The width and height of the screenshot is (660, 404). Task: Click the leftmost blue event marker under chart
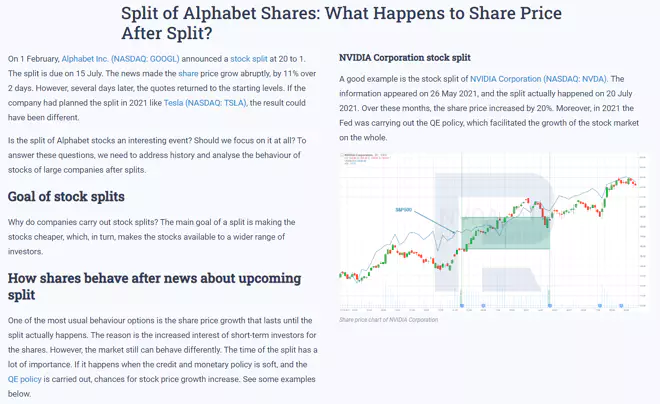click(x=462, y=306)
